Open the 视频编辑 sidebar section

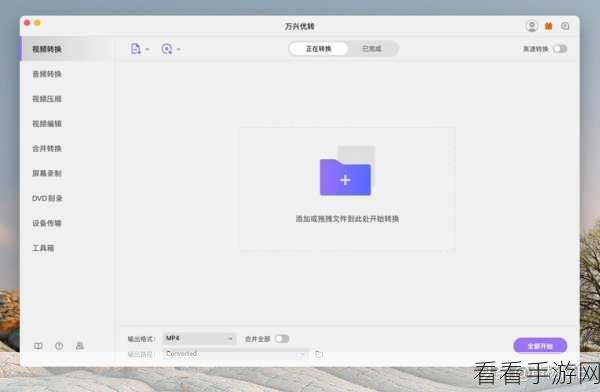click(x=47, y=124)
